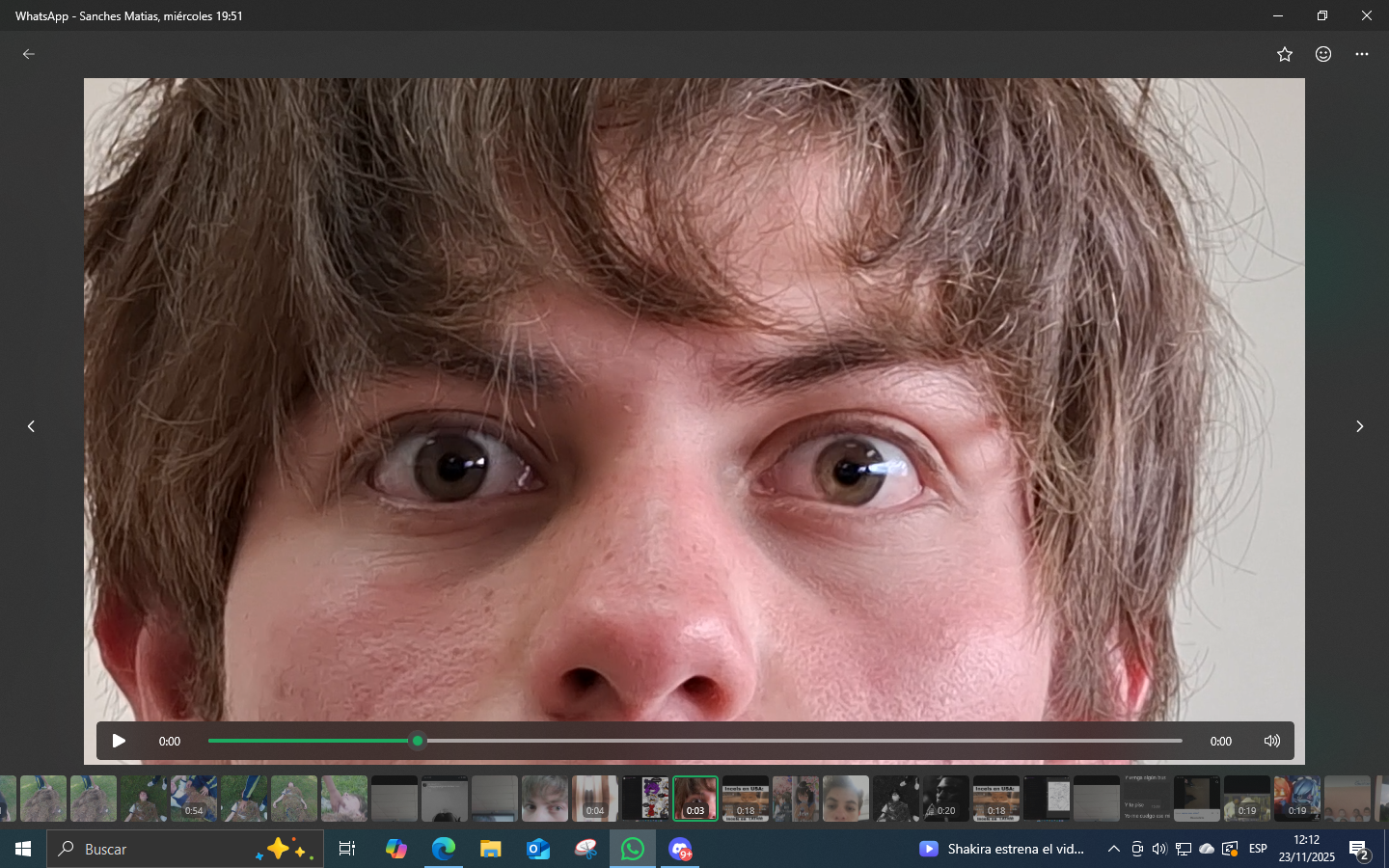React to the video with the emoji icon

click(x=1323, y=54)
